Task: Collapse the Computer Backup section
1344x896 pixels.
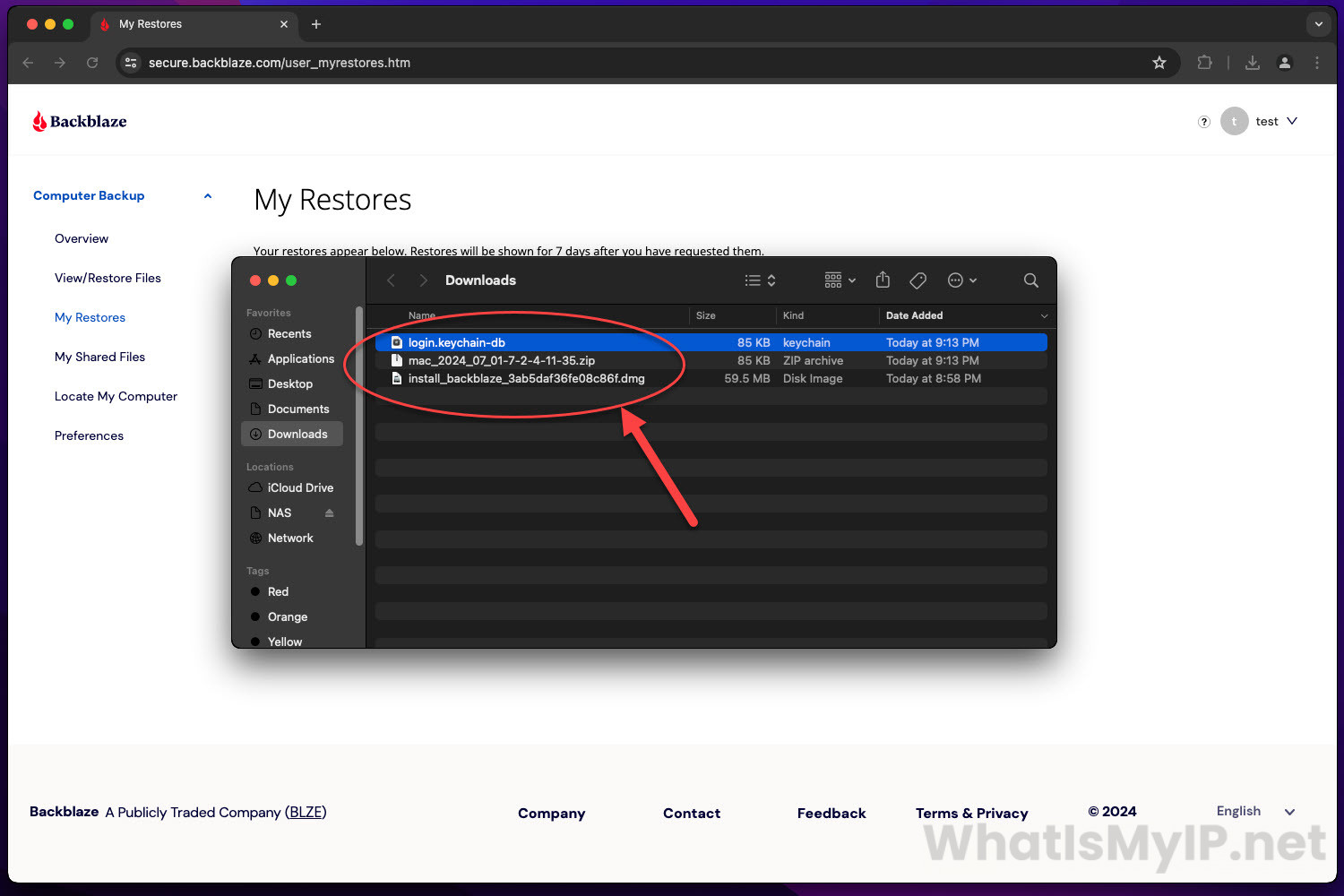Action: [x=208, y=196]
